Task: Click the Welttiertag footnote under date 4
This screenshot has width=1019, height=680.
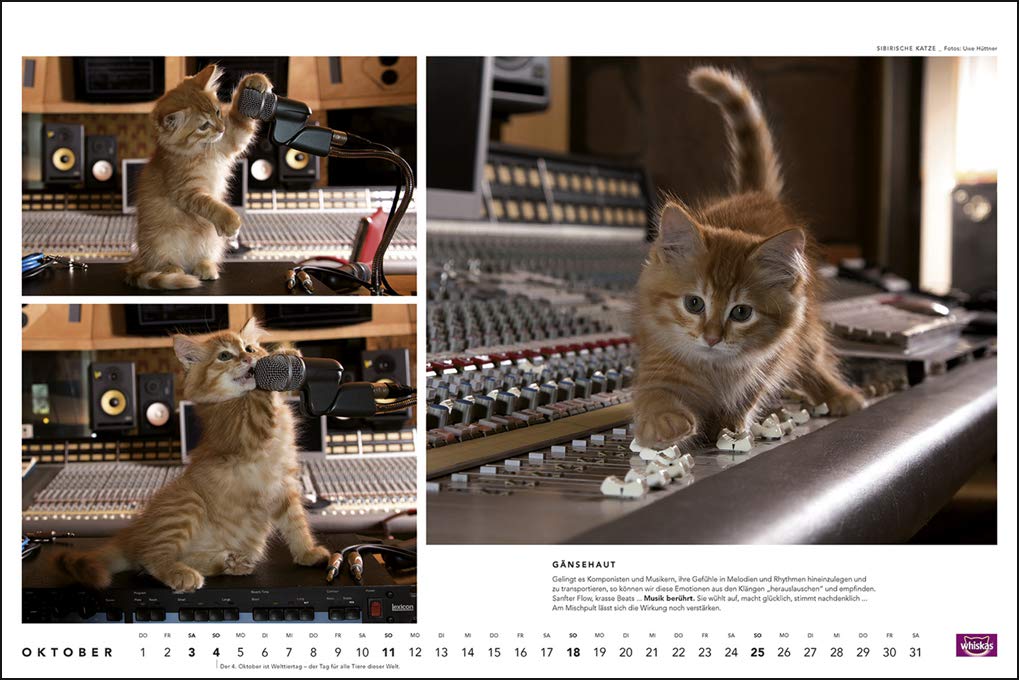Action: coord(310,666)
